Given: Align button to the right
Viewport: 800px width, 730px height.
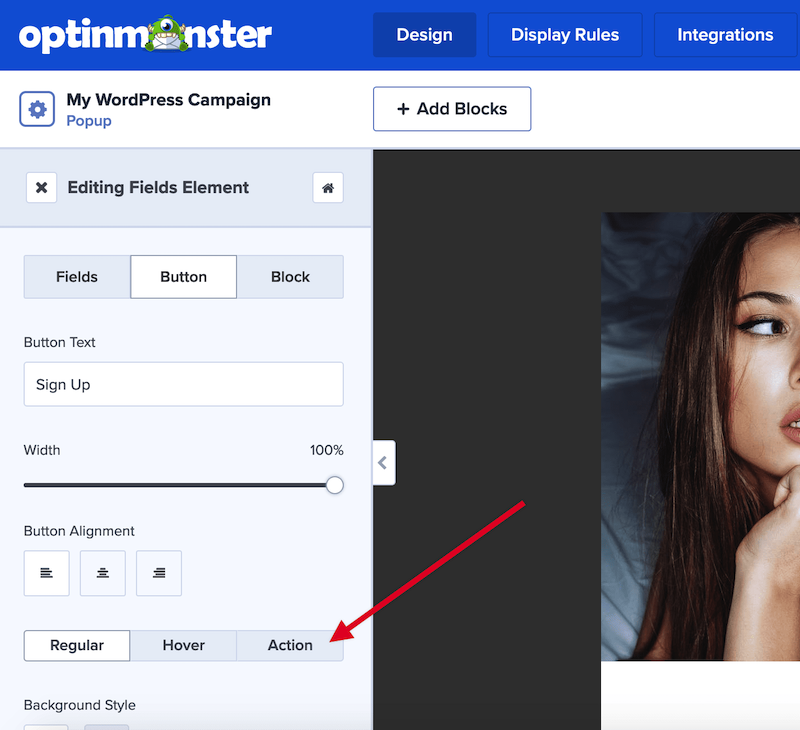Looking at the screenshot, I should (159, 573).
